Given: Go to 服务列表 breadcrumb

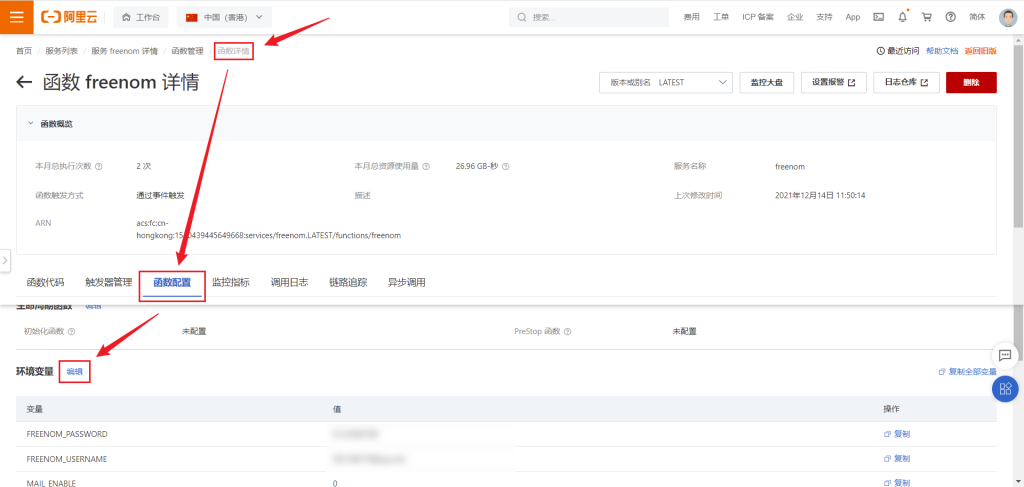Looking at the screenshot, I should (61, 51).
